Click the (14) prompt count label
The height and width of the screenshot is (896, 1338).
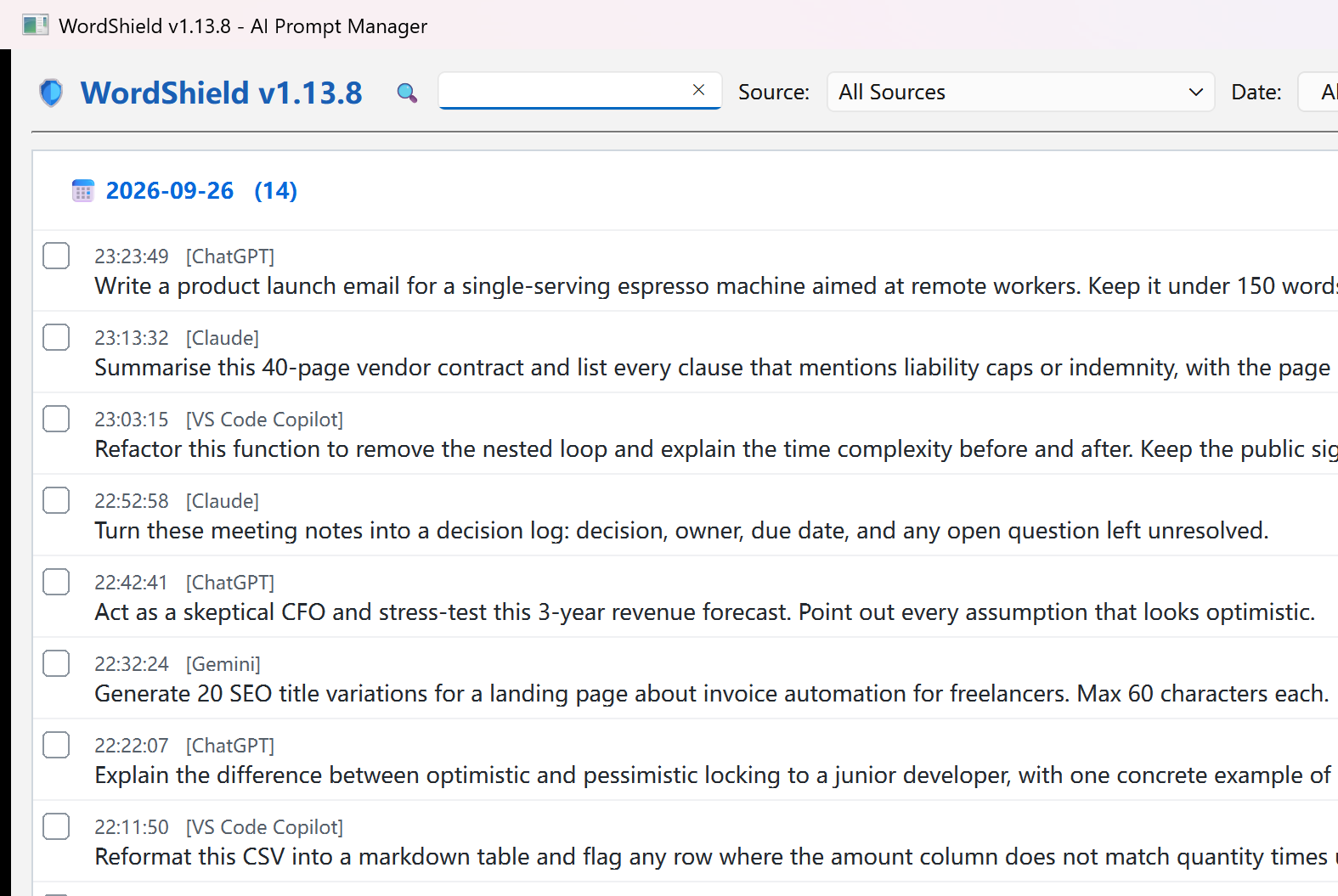click(x=276, y=190)
